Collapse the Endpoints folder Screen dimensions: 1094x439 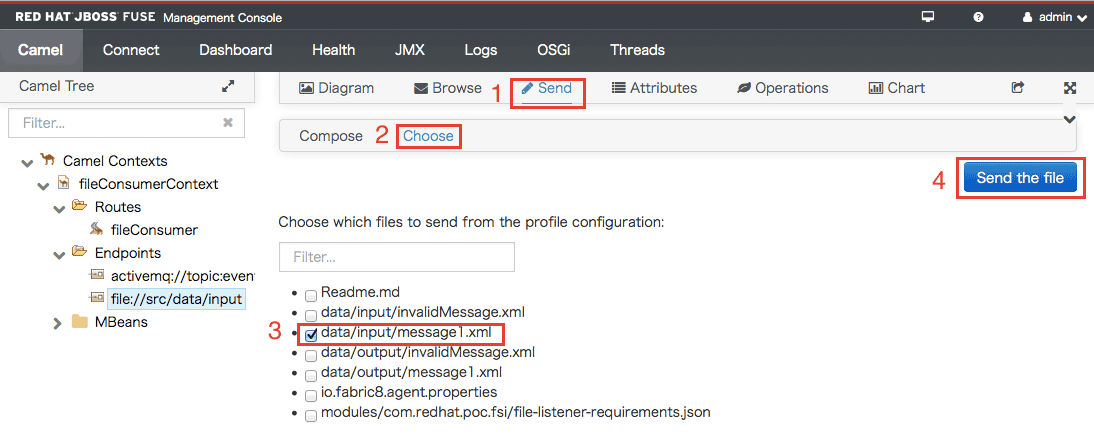[60, 255]
